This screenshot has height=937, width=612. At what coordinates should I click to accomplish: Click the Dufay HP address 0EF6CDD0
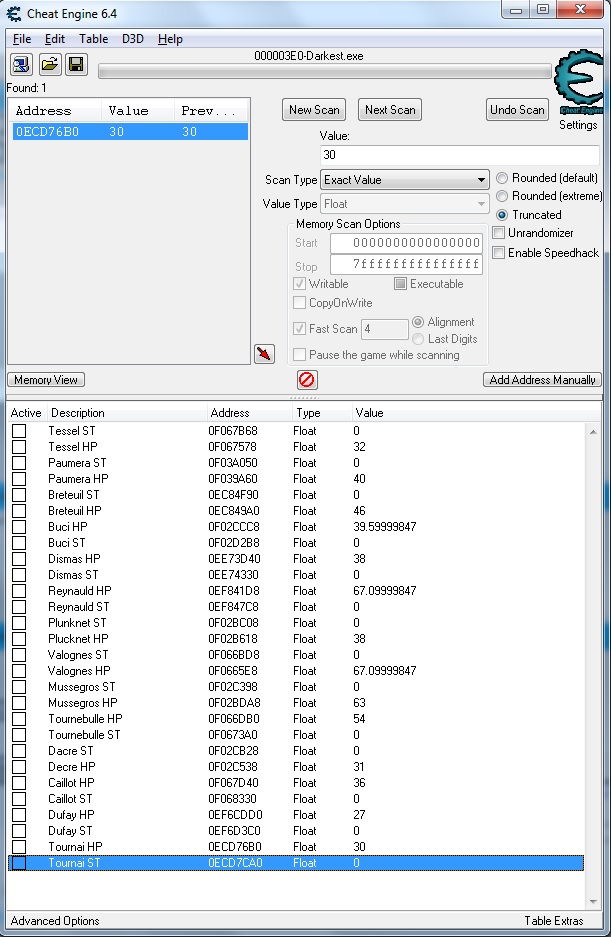click(x=235, y=814)
